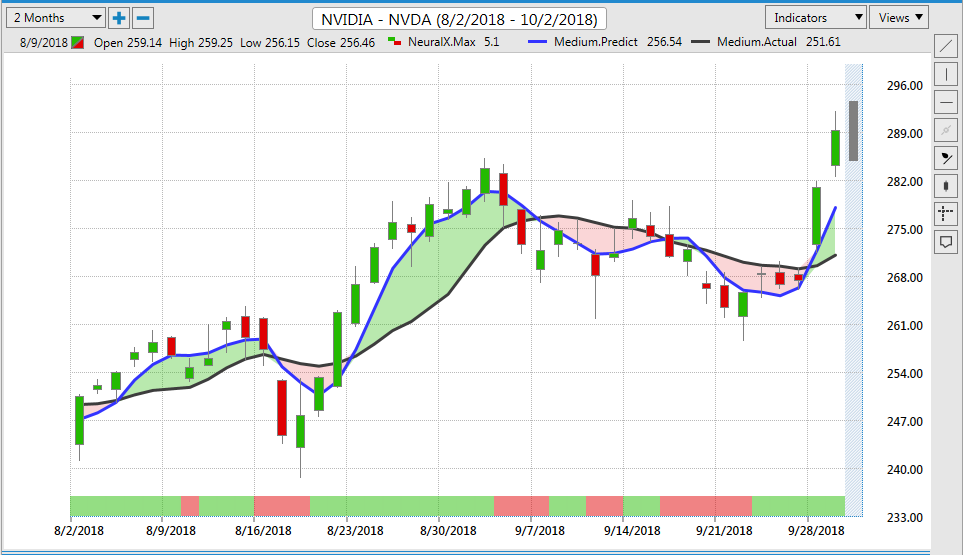This screenshot has width=963, height=555.
Task: Click the Medium.Predict value 256.54
Action: (x=664, y=42)
